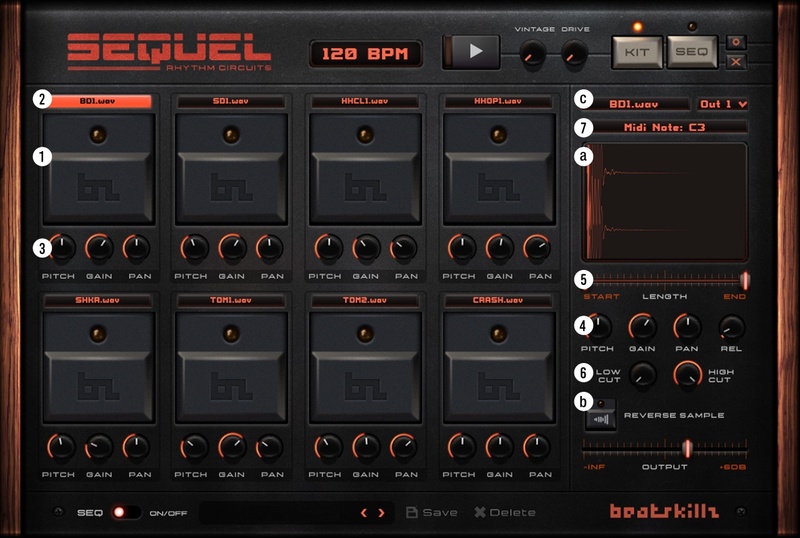Screen dimensions: 800x538
Task: Adjust the HHCL1.wav pad Pan knob
Action: pos(404,248)
